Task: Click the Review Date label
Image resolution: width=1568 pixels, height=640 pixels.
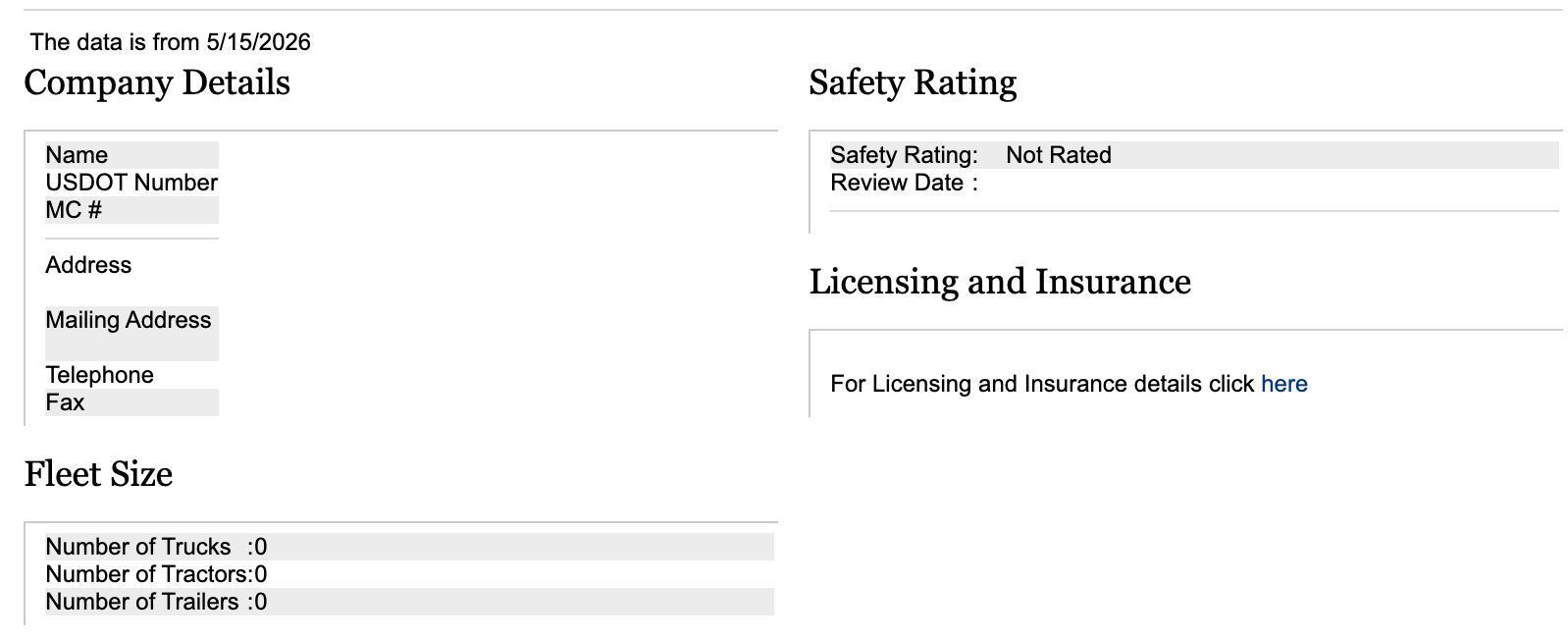Action: 904,183
